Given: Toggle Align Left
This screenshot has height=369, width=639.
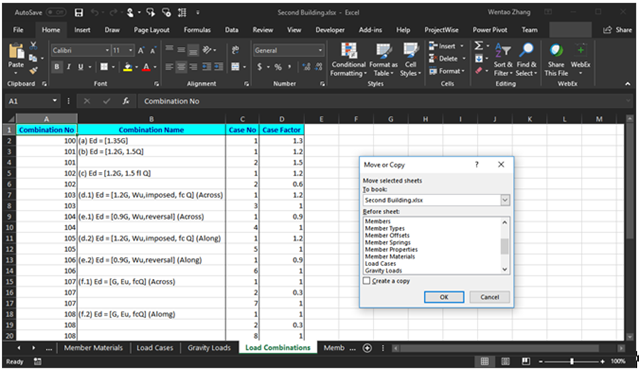Looking at the screenshot, I should 169,67.
